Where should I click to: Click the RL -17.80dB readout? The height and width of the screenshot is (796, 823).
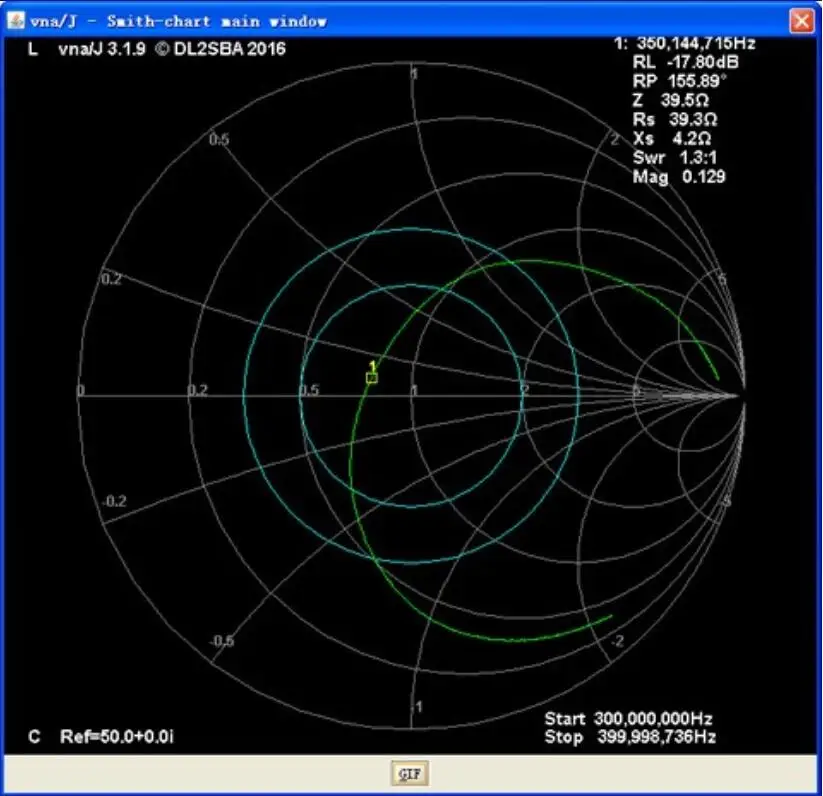click(x=685, y=62)
